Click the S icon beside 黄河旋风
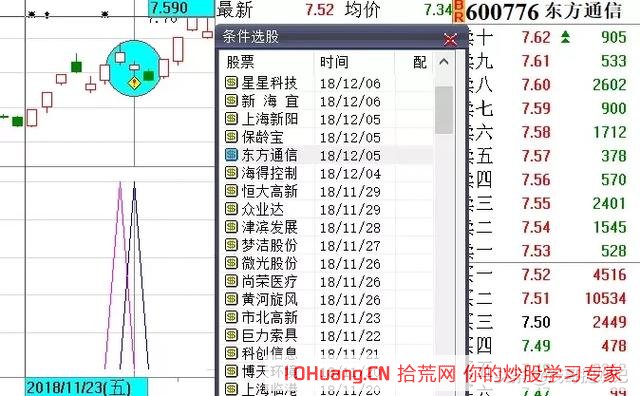The image size is (640, 396). [x=231, y=299]
